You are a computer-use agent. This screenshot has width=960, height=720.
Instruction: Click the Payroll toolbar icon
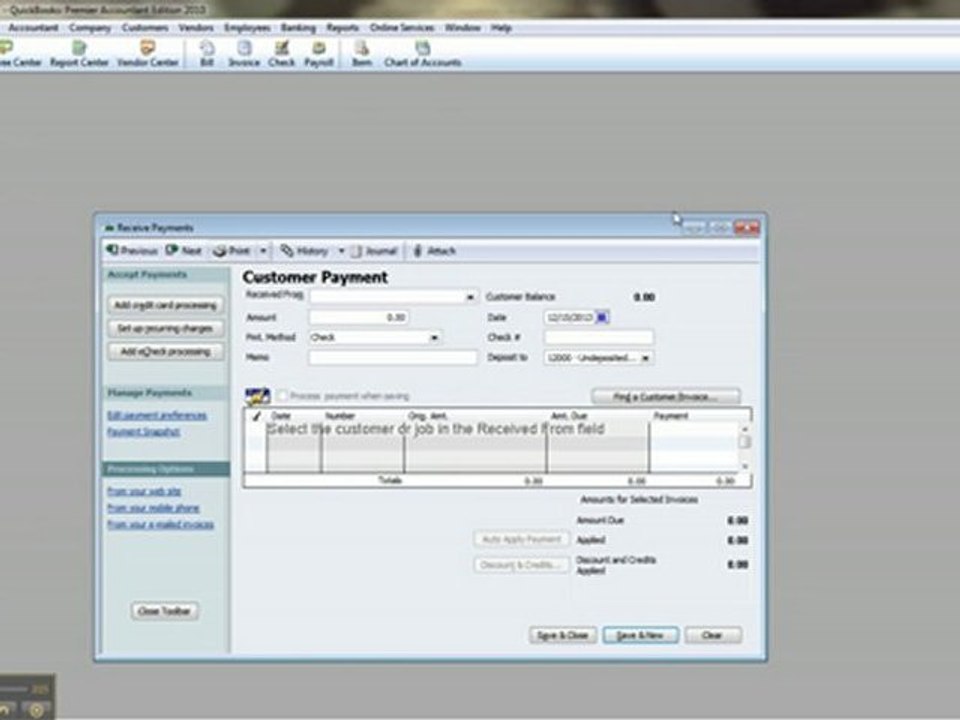click(318, 53)
